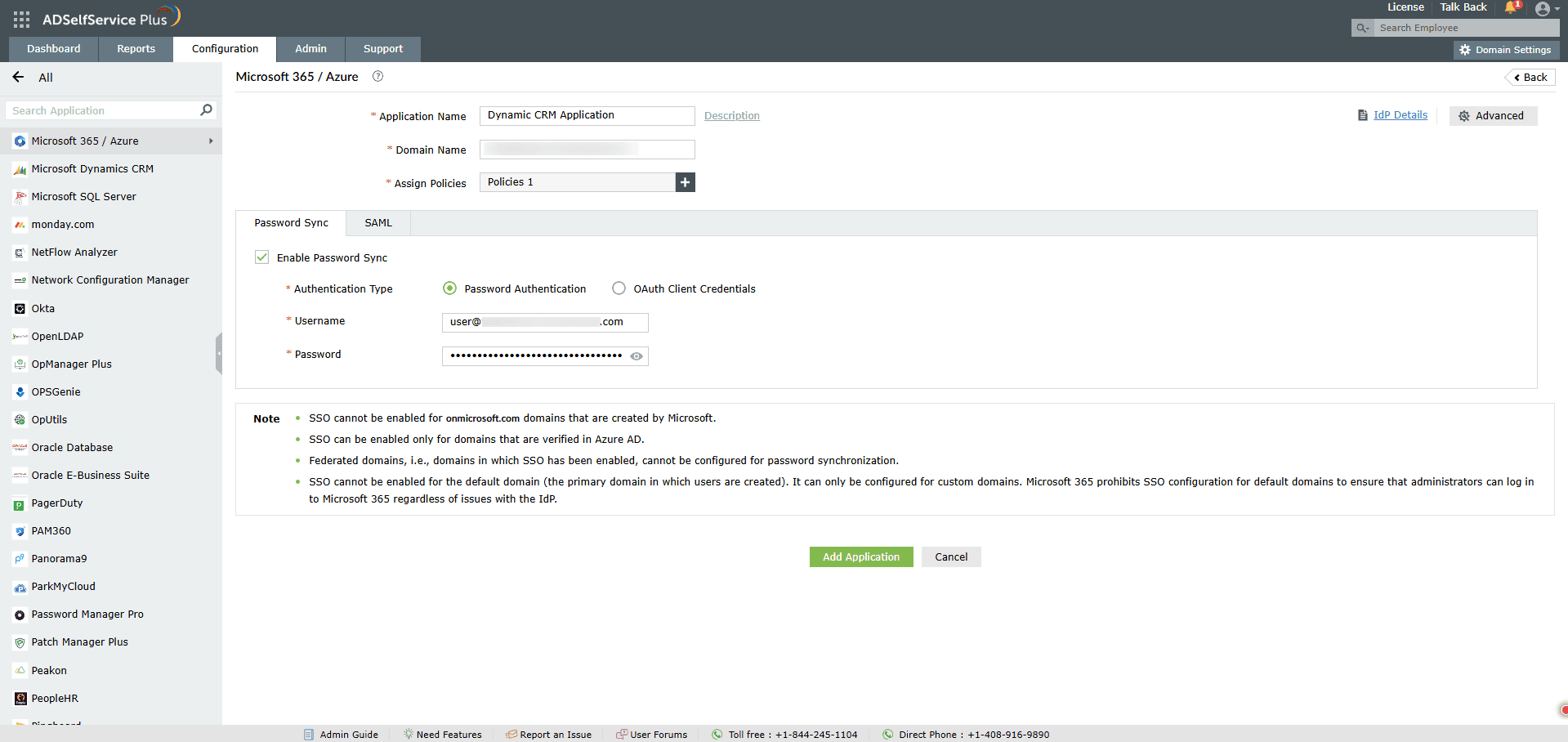Expand Microsoft 365 / Azure sidebar entry
Screen dimensions: 1568x742
(211, 141)
